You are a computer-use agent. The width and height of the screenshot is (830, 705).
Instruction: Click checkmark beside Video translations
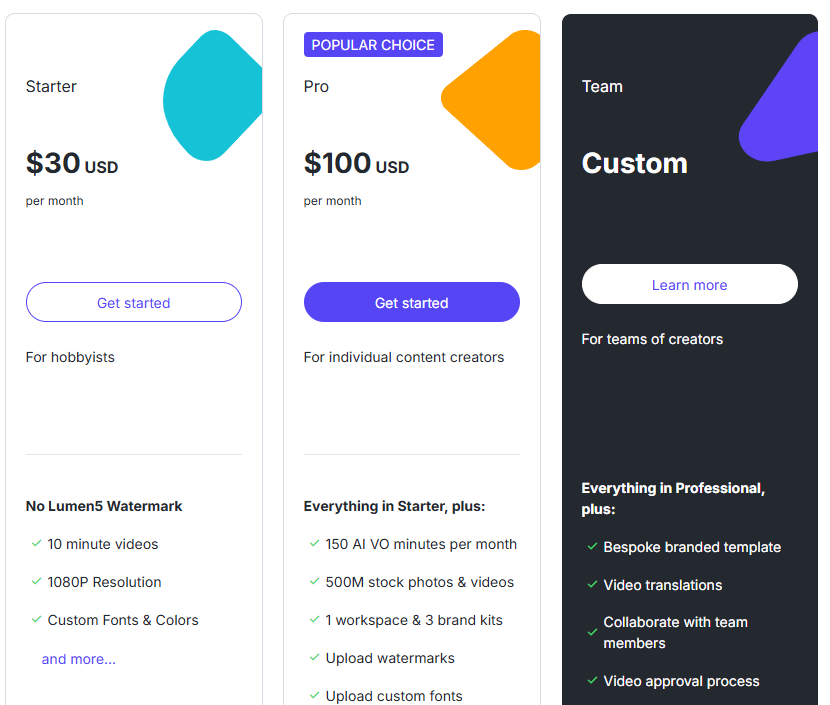click(x=592, y=585)
